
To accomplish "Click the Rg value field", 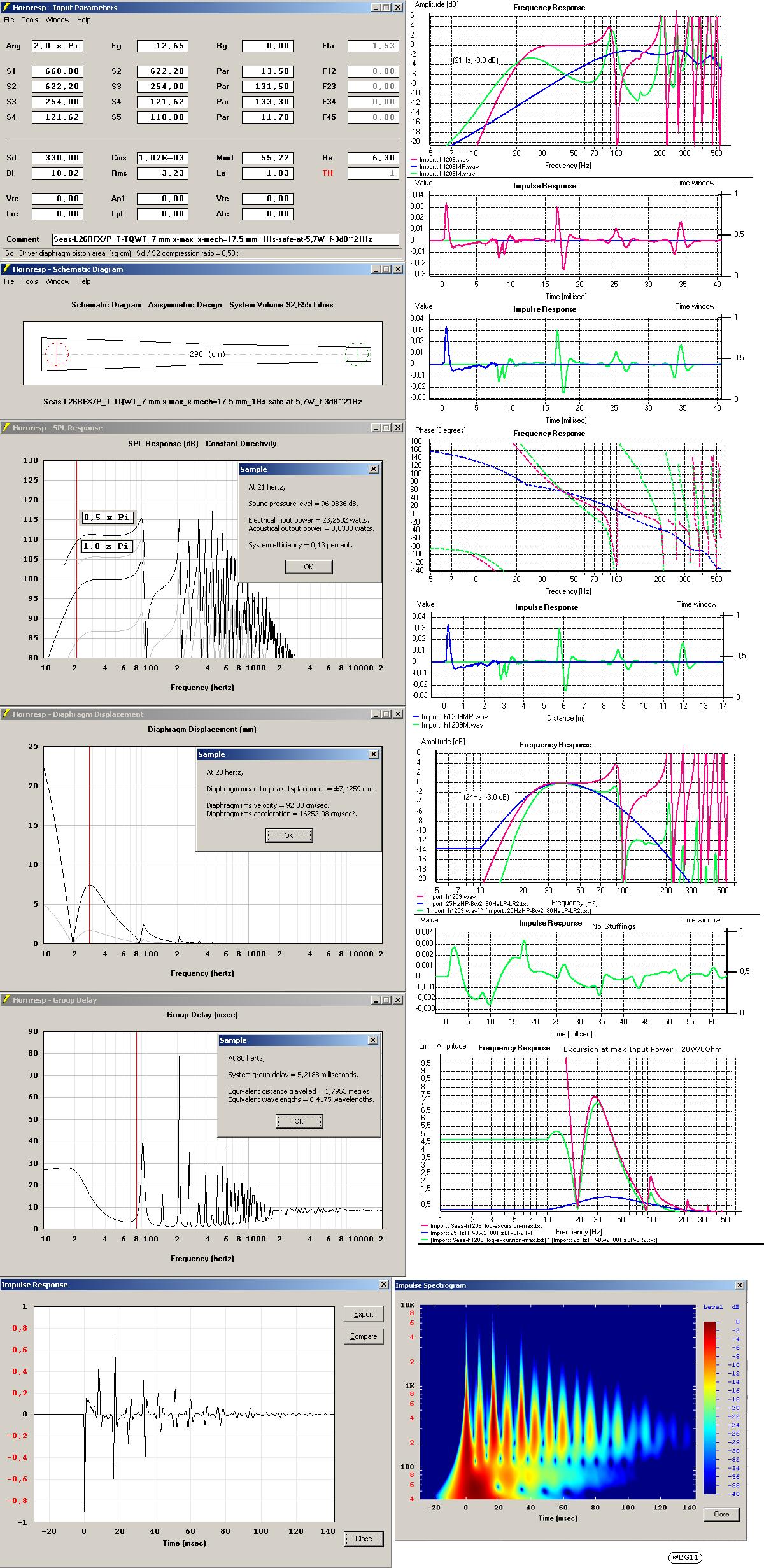I will [x=267, y=46].
